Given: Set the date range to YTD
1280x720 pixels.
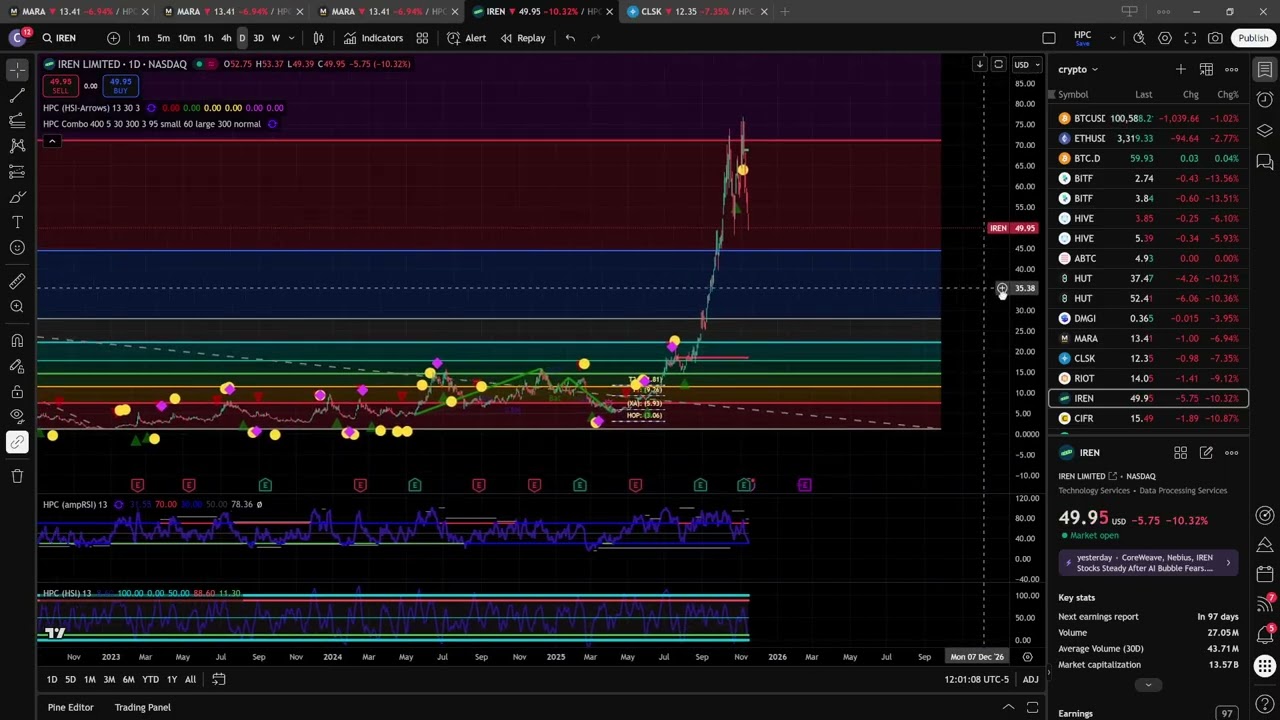Looking at the screenshot, I should 150,679.
